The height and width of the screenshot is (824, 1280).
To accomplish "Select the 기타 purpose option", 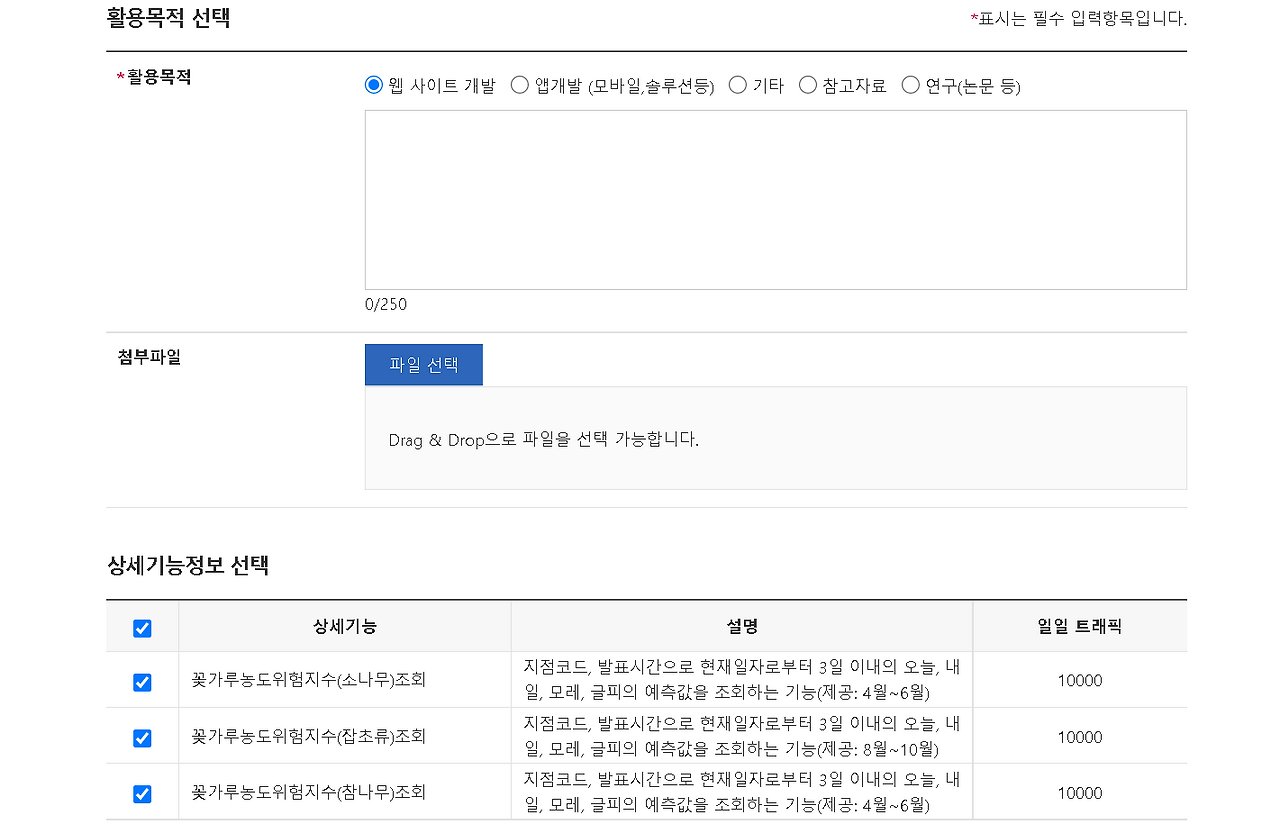I will (736, 85).
